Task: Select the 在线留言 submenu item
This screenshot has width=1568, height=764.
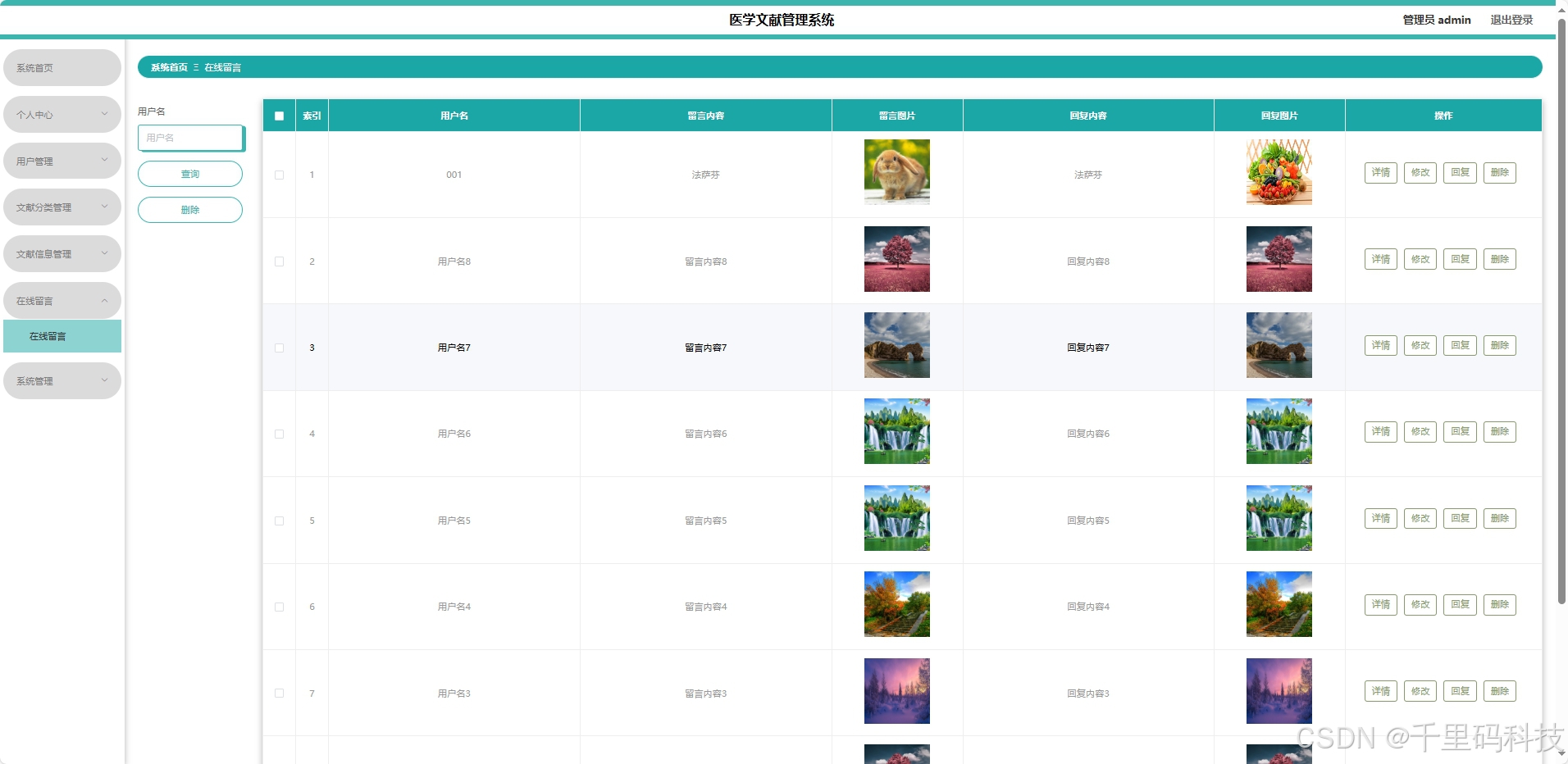Action: 62,336
